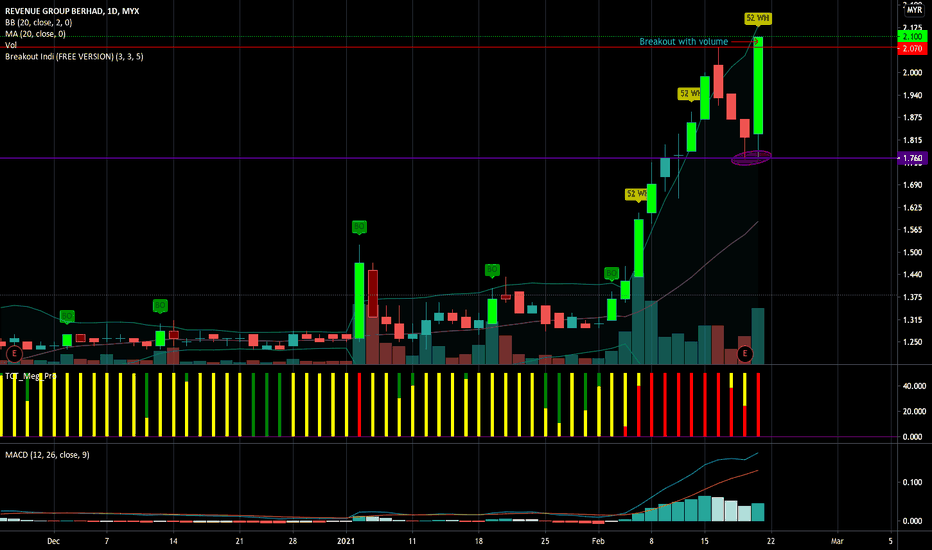
Task: Click the 1.250 price axis value
Action: tap(912, 342)
